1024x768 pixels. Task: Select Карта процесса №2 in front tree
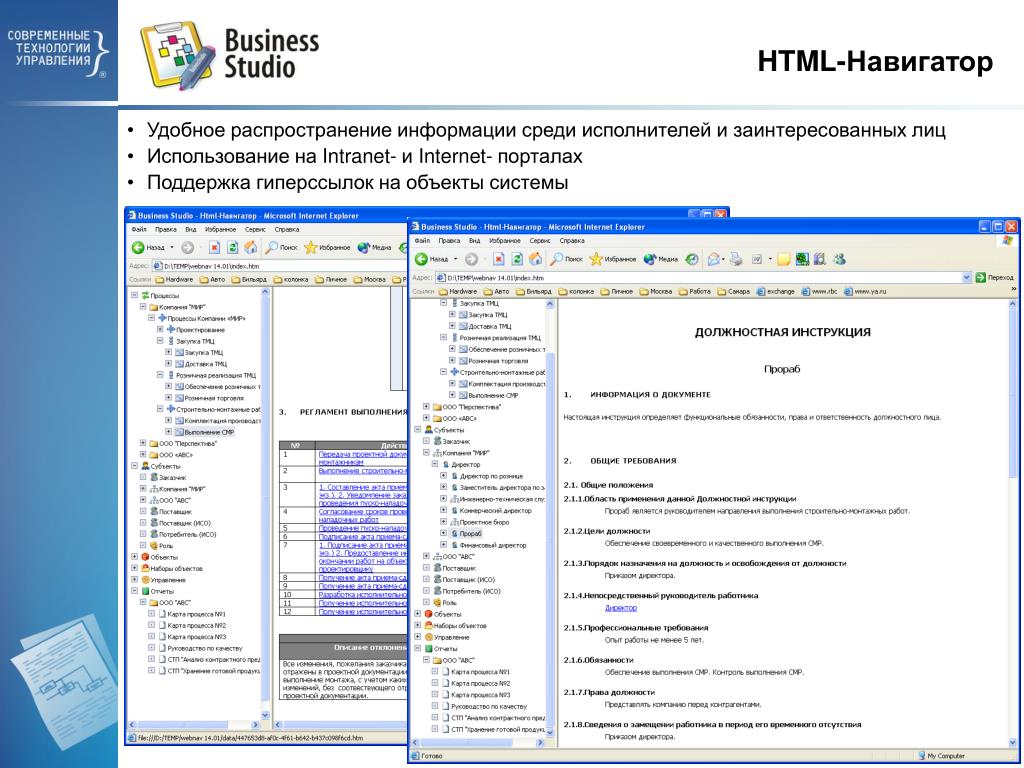click(480, 683)
